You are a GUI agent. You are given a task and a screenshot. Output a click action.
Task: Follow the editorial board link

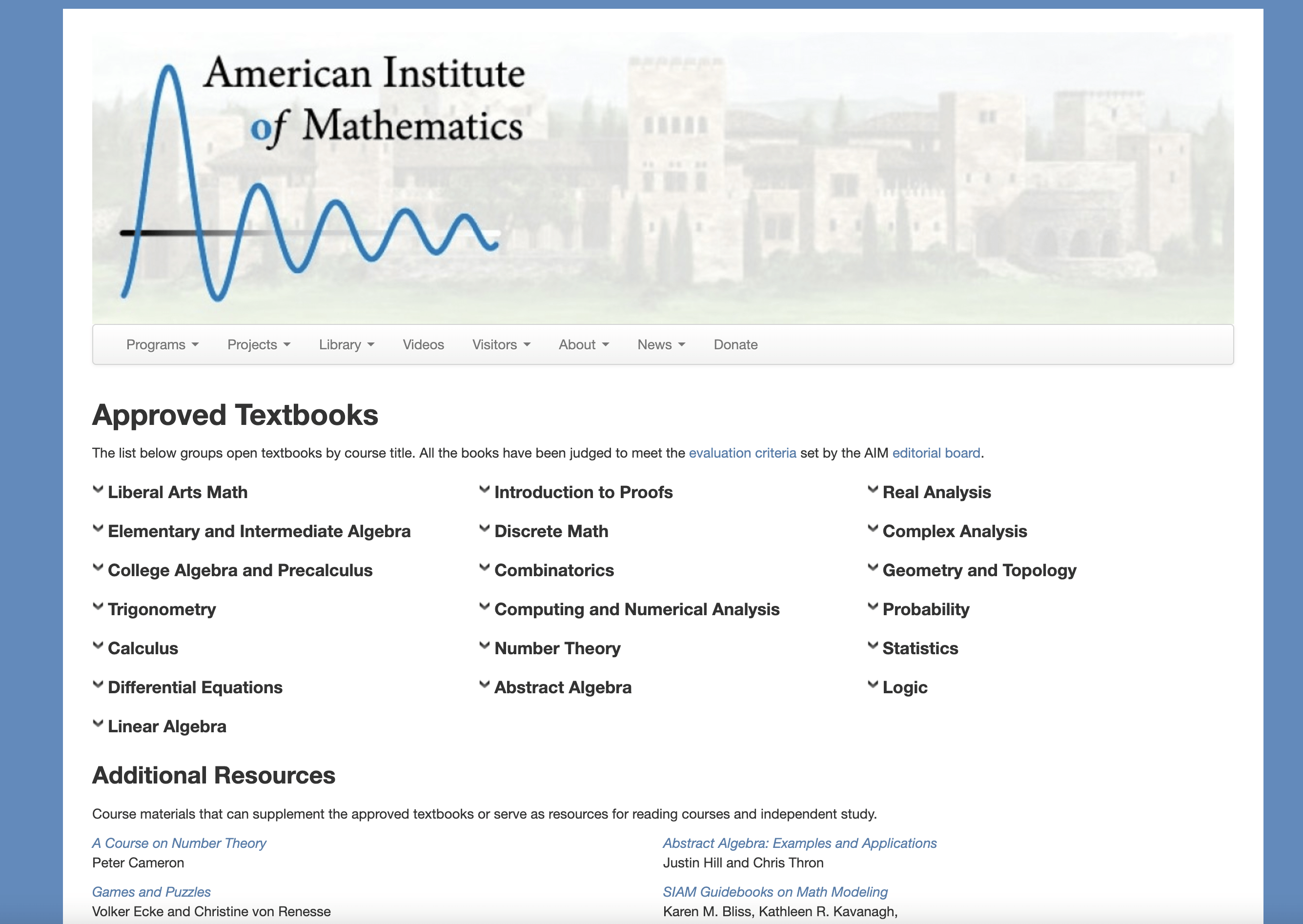[936, 453]
